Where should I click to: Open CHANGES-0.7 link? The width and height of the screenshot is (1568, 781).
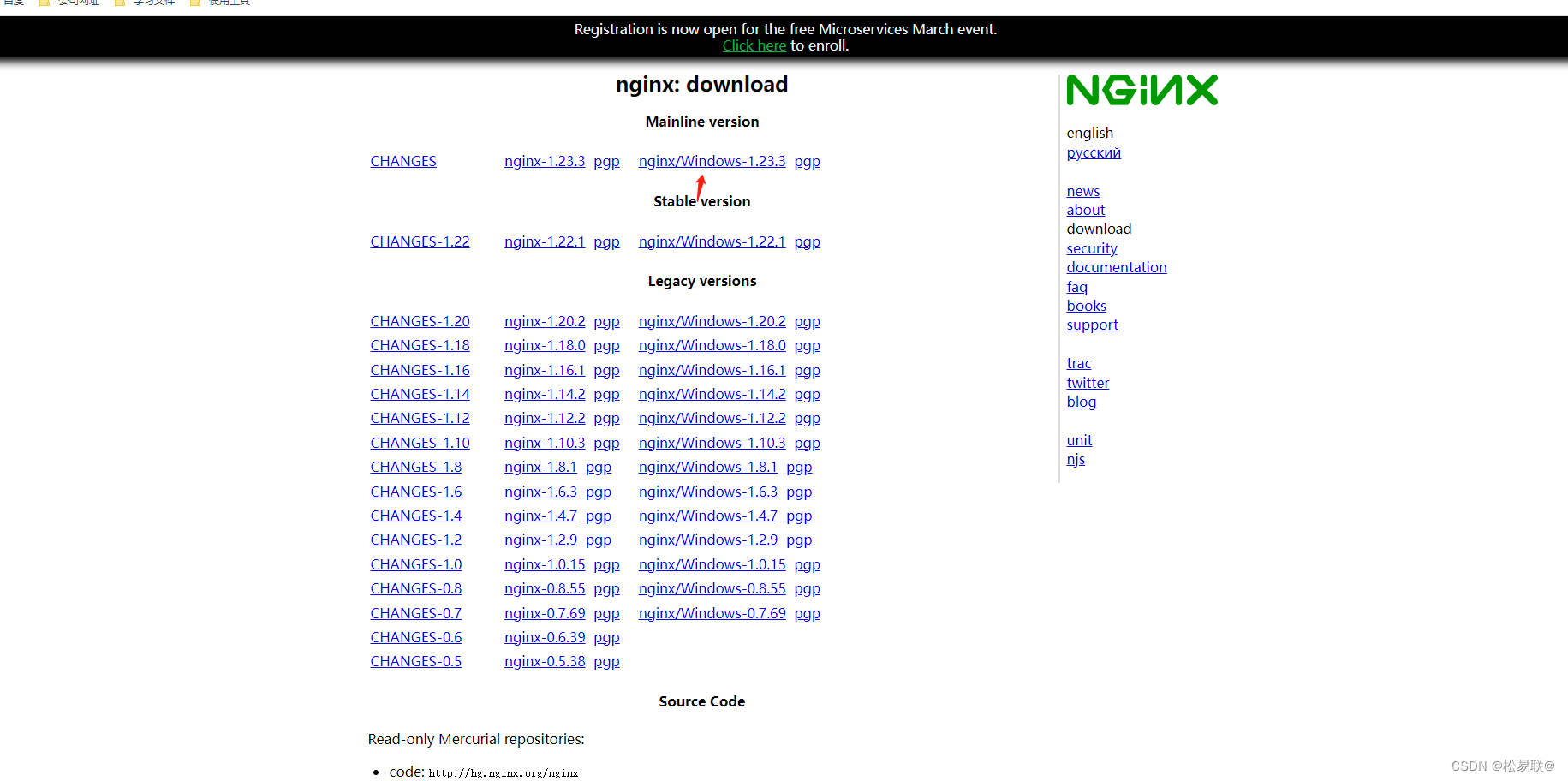tap(415, 613)
